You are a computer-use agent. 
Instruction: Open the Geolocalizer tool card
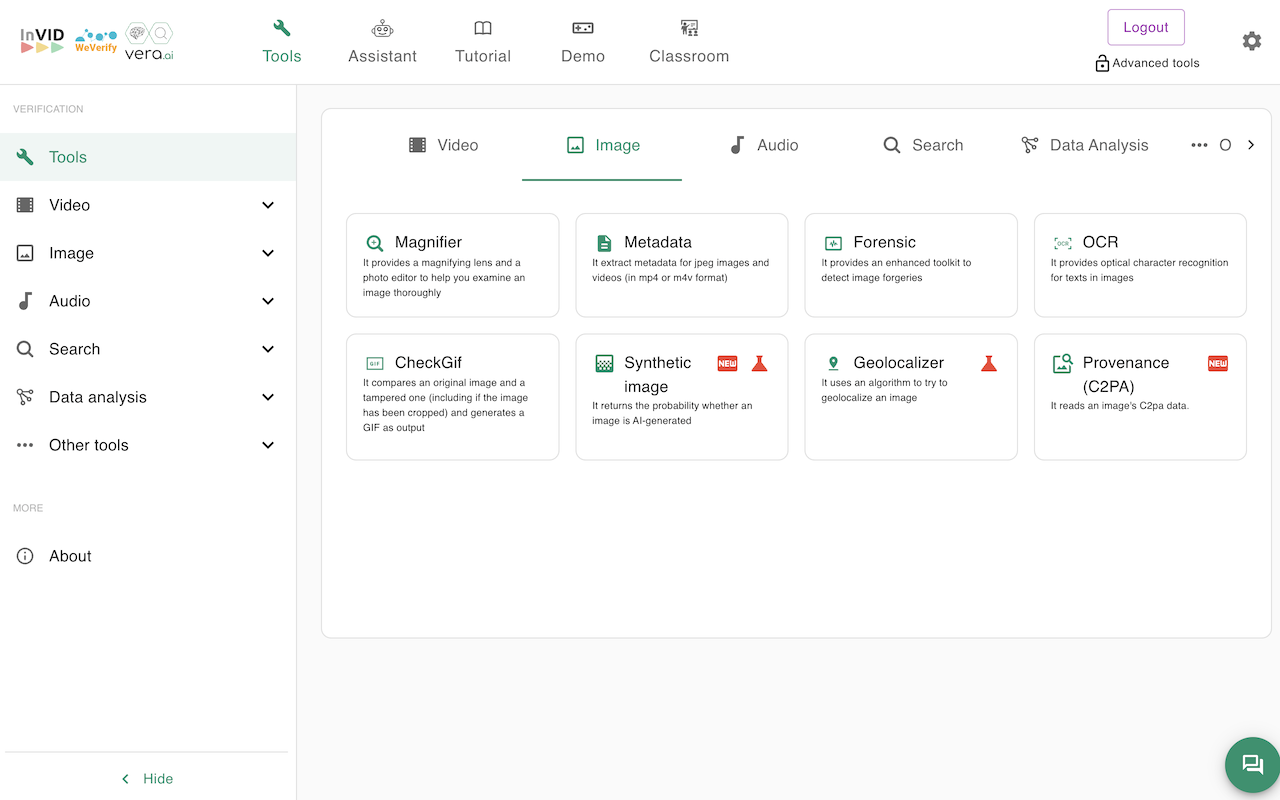pos(911,397)
